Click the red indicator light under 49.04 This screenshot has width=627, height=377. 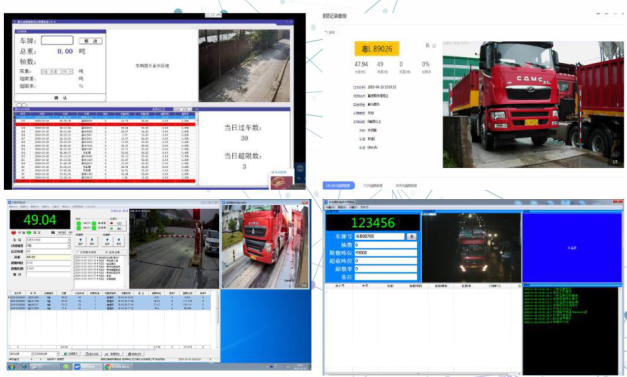[14, 233]
